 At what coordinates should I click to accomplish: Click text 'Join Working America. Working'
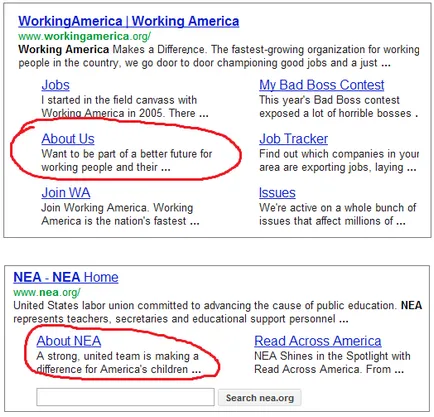[117, 208]
